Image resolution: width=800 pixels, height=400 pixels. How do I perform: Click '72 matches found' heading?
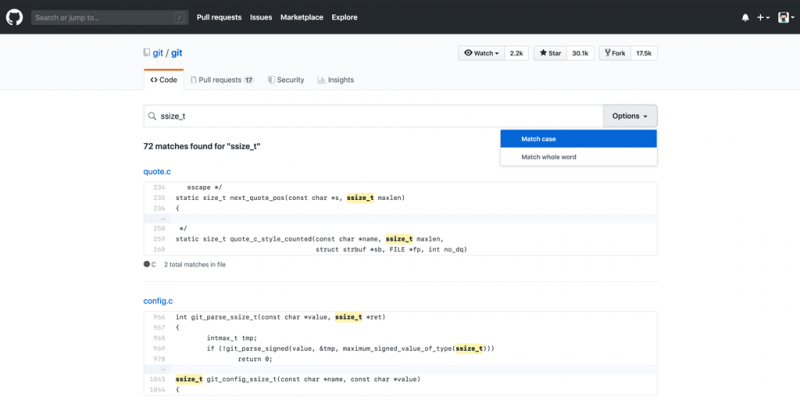click(202, 146)
